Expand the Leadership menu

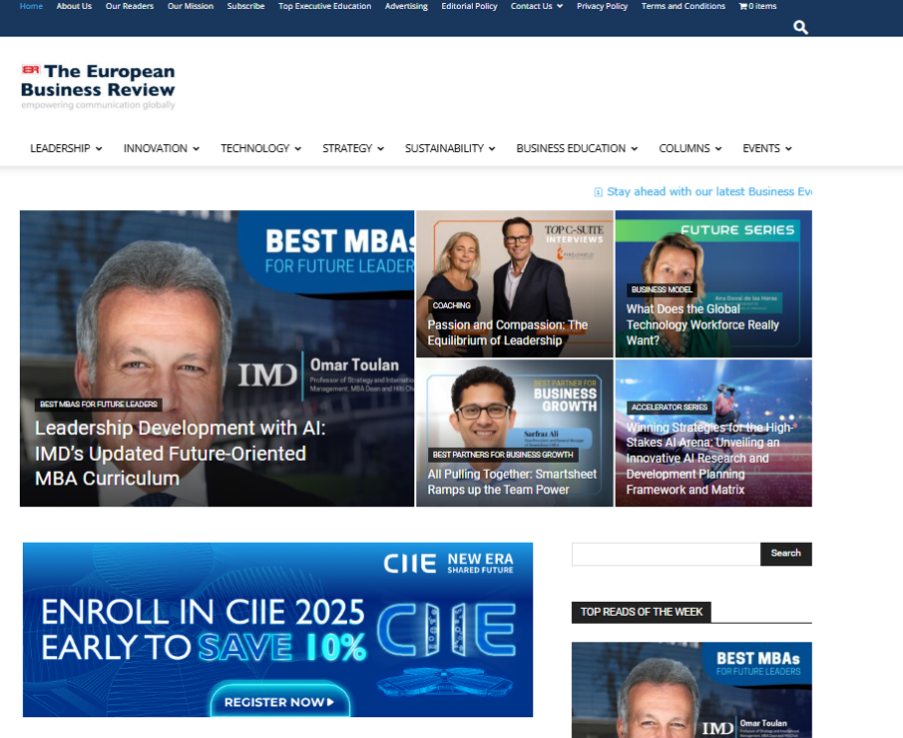[x=66, y=149]
